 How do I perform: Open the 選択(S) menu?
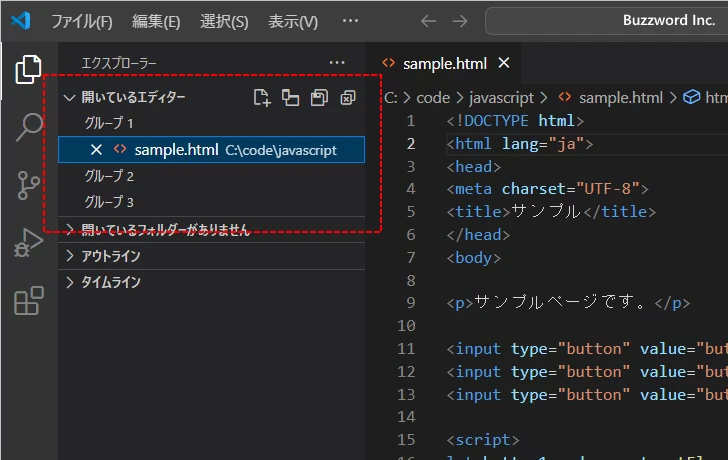click(x=224, y=21)
